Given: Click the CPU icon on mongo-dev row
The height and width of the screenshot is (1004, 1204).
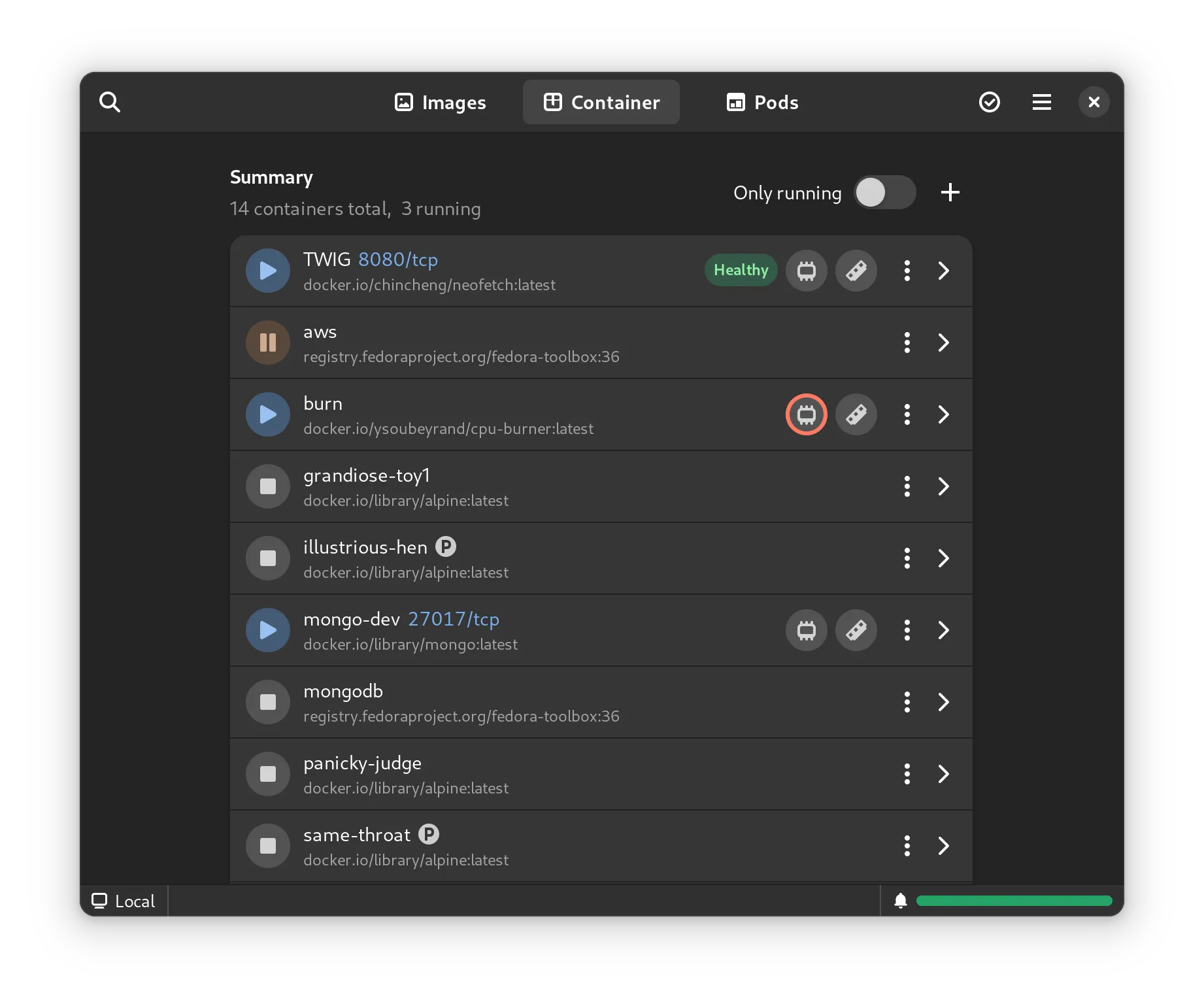Looking at the screenshot, I should [806, 630].
